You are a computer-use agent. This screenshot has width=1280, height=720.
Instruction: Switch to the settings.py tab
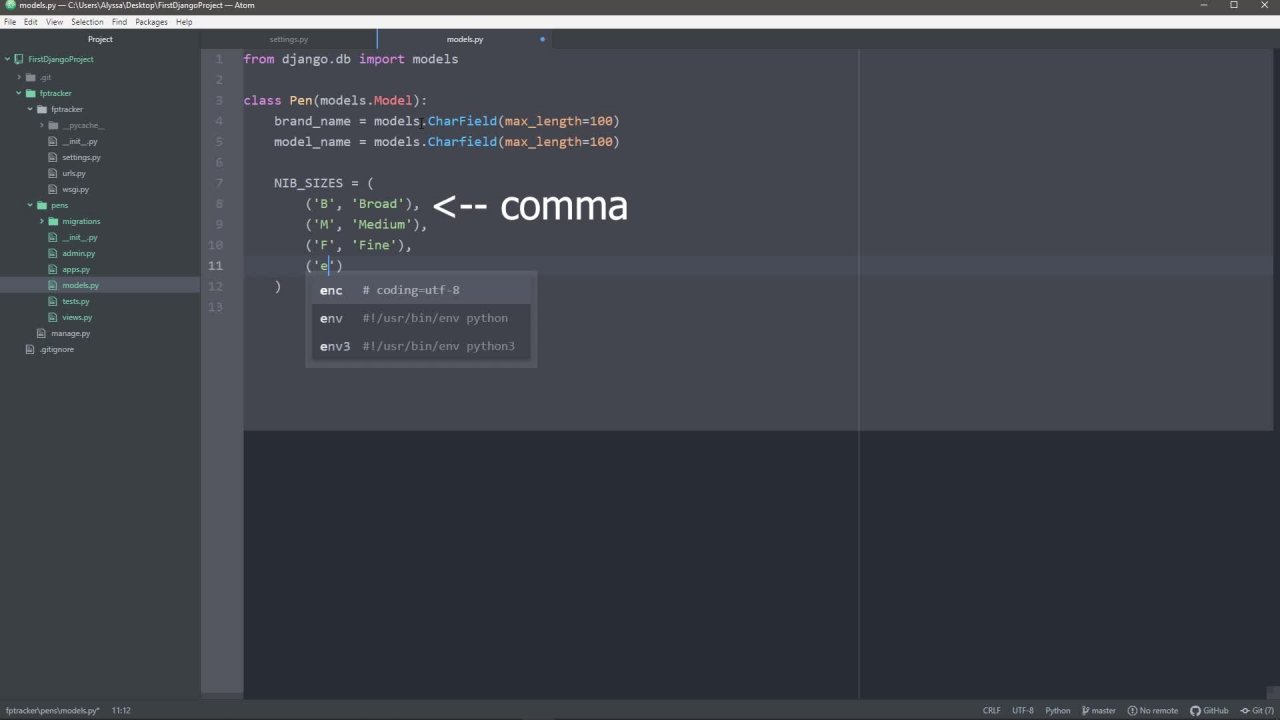(289, 39)
